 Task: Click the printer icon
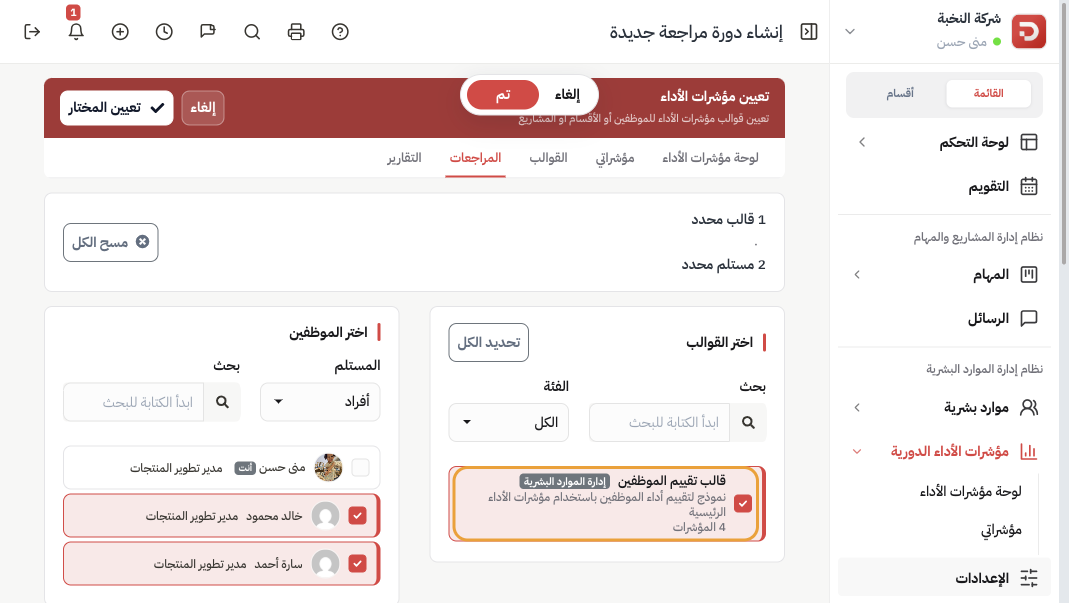(296, 32)
